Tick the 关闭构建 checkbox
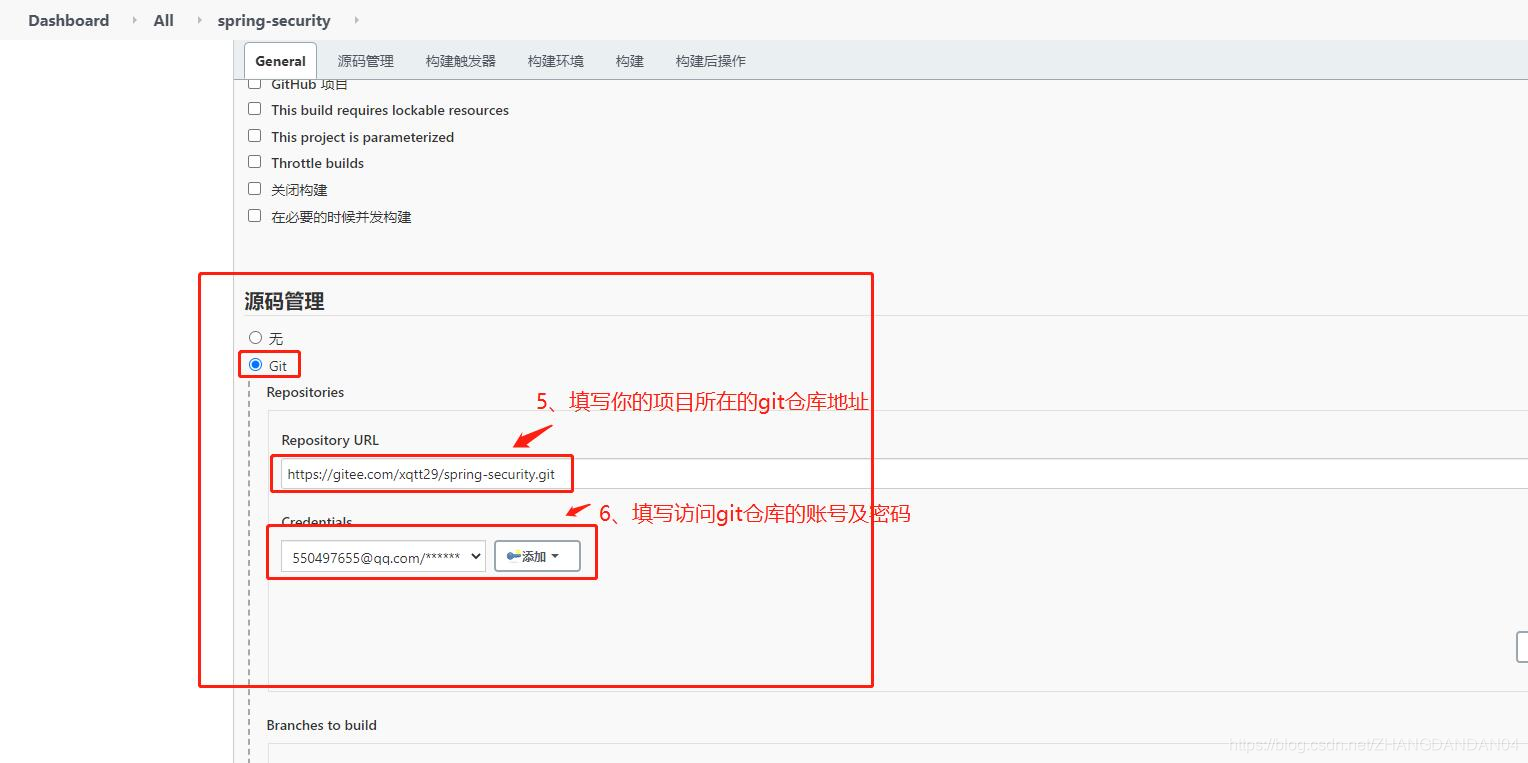The image size is (1528, 763). tap(254, 189)
